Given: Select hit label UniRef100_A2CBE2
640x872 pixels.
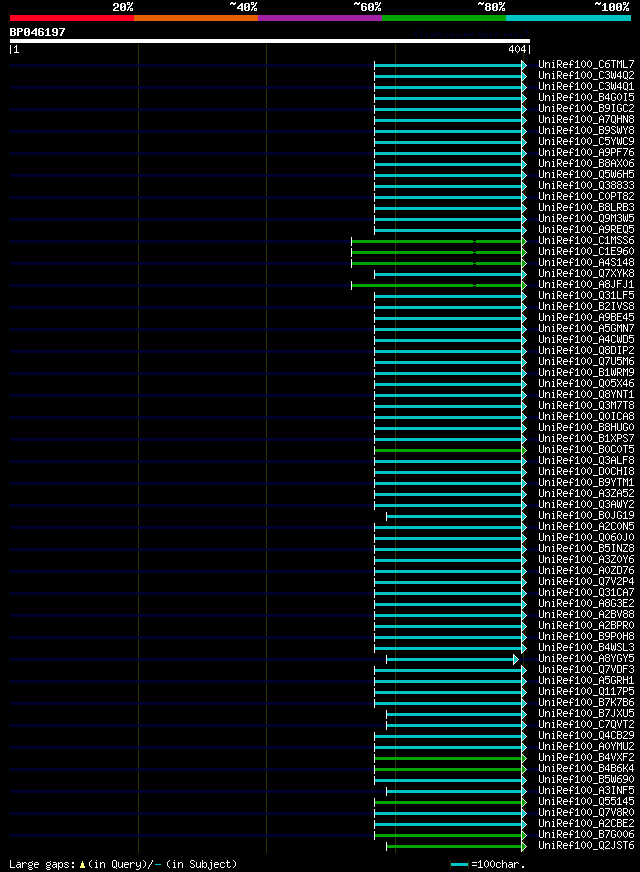Looking at the screenshot, I should pos(586,824).
